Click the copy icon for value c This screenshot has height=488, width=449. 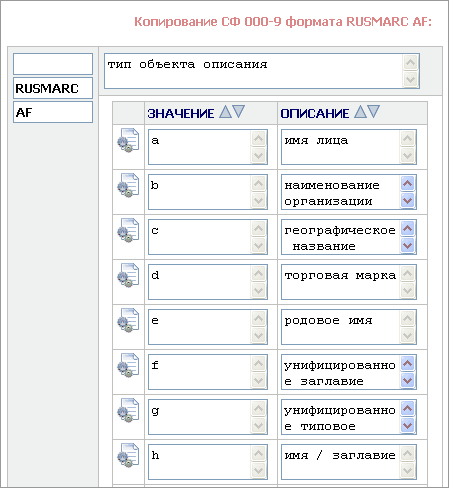(128, 230)
